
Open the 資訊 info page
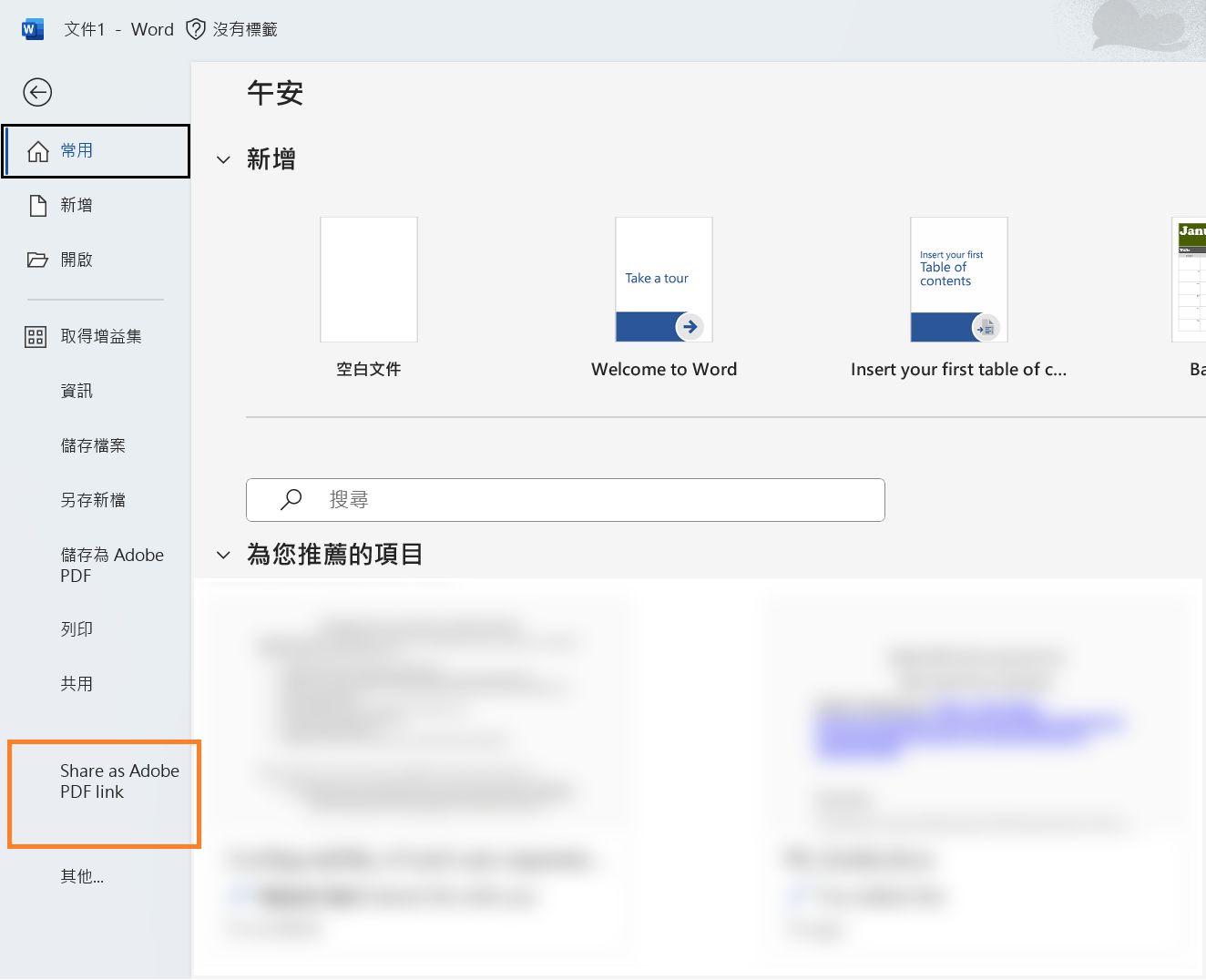click(x=77, y=390)
